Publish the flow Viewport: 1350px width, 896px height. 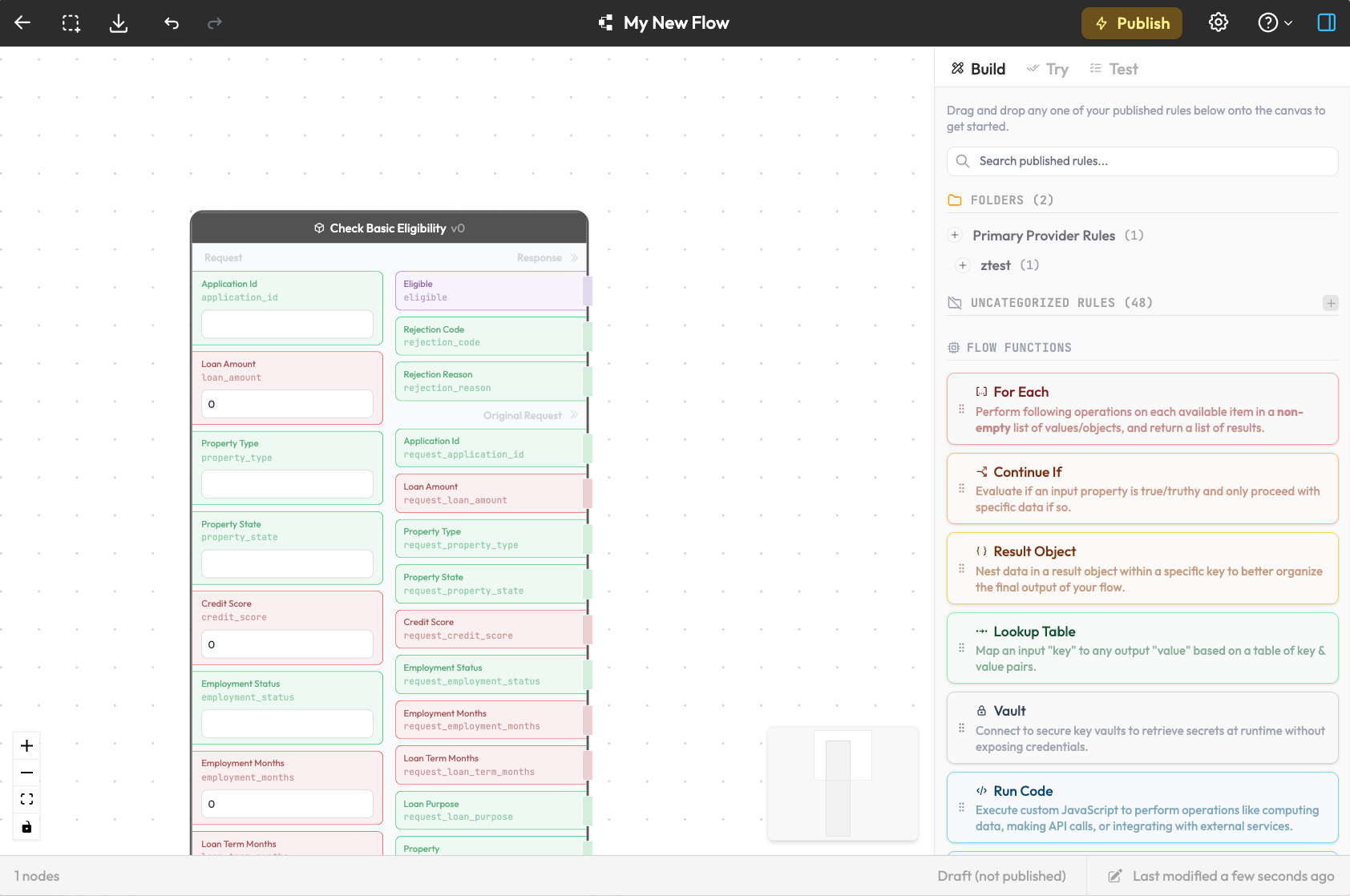1131,23
